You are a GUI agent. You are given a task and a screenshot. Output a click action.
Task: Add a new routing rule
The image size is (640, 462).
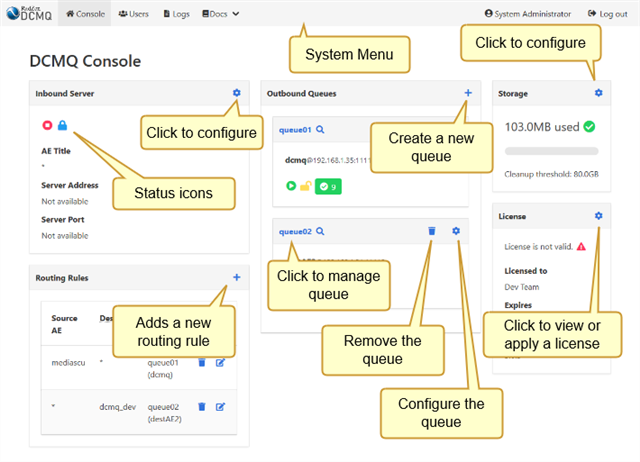point(236,277)
